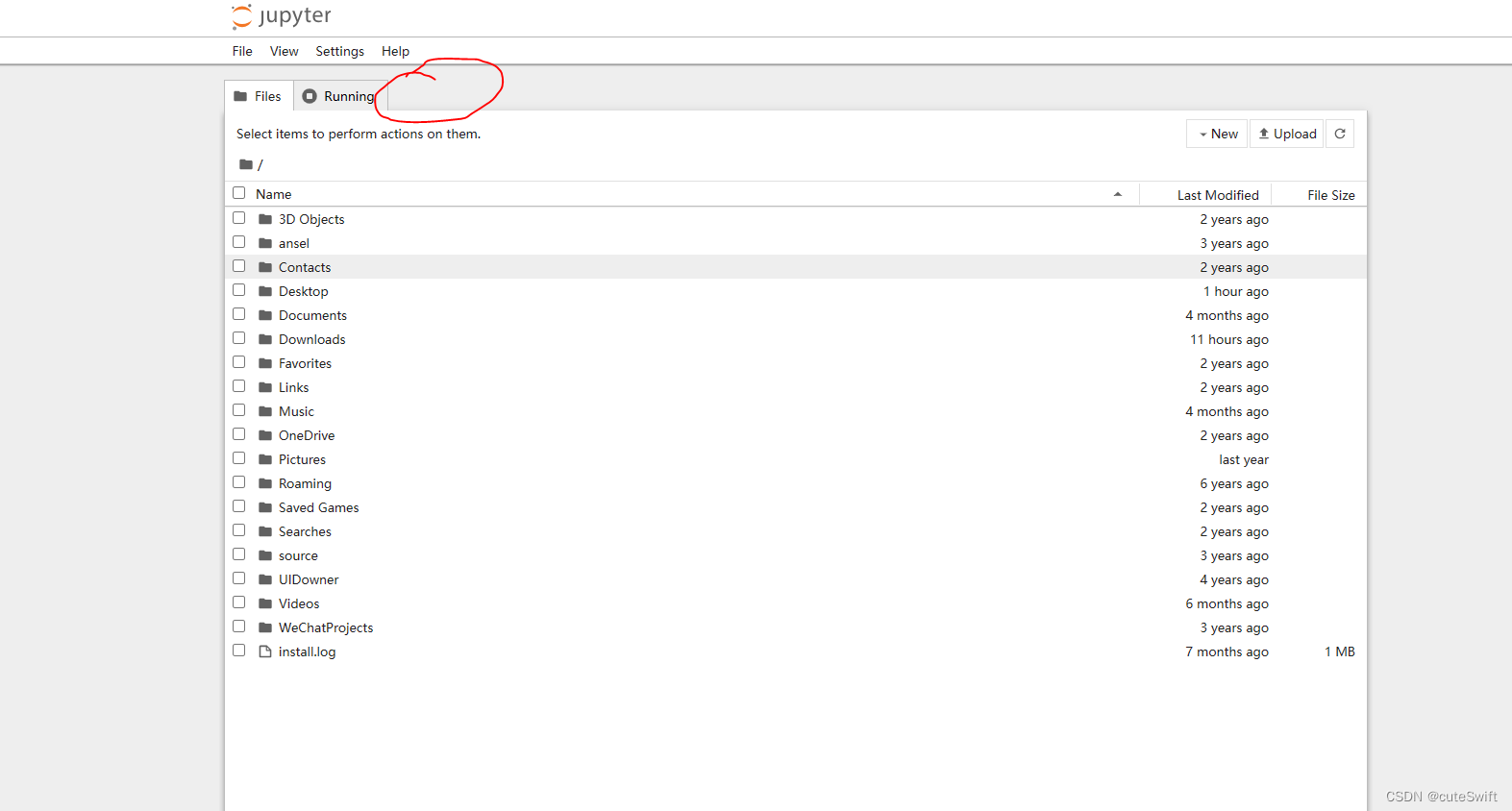Check the box for install.log
The height and width of the screenshot is (811, 1512).
click(239, 651)
